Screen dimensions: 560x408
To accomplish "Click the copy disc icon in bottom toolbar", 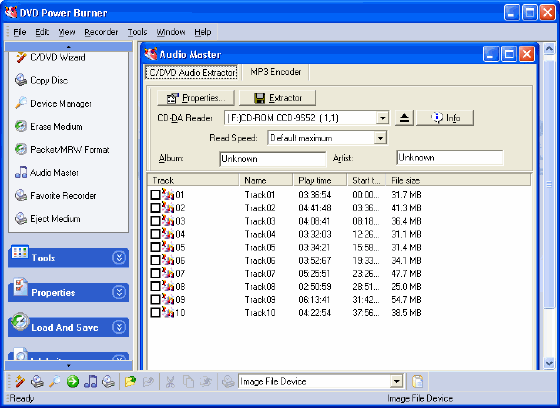I will pos(37,382).
